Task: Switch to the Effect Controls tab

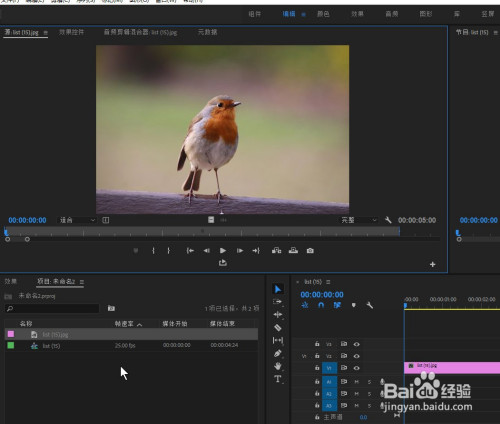Action: point(71,32)
